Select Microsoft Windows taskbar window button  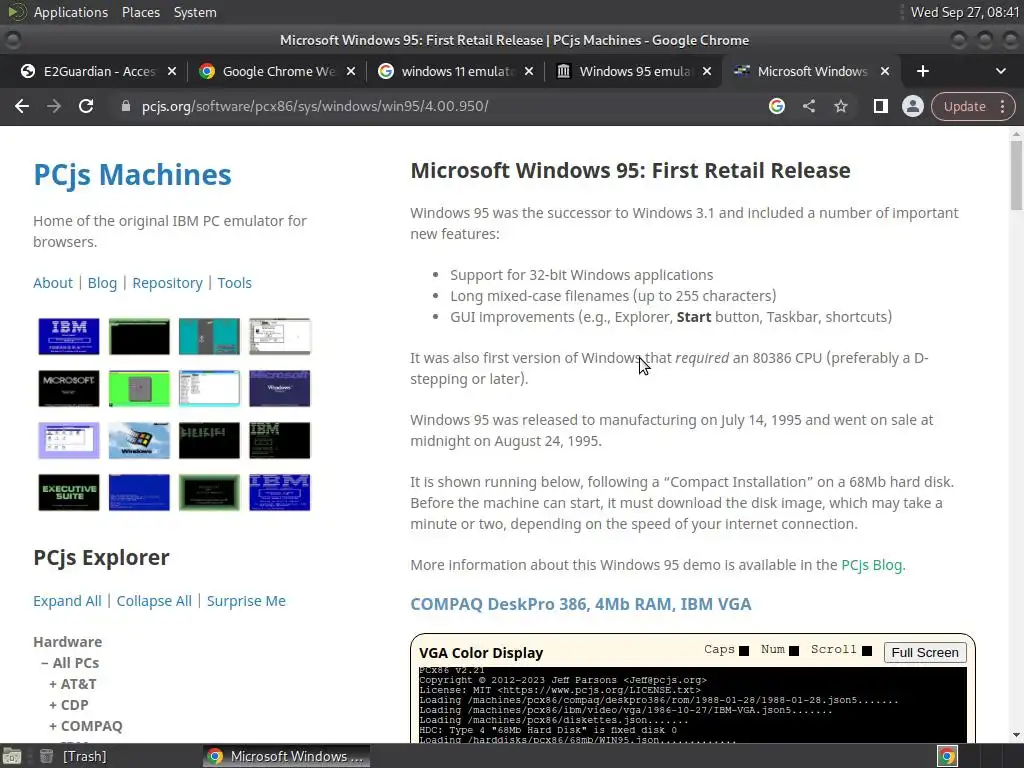click(286, 756)
